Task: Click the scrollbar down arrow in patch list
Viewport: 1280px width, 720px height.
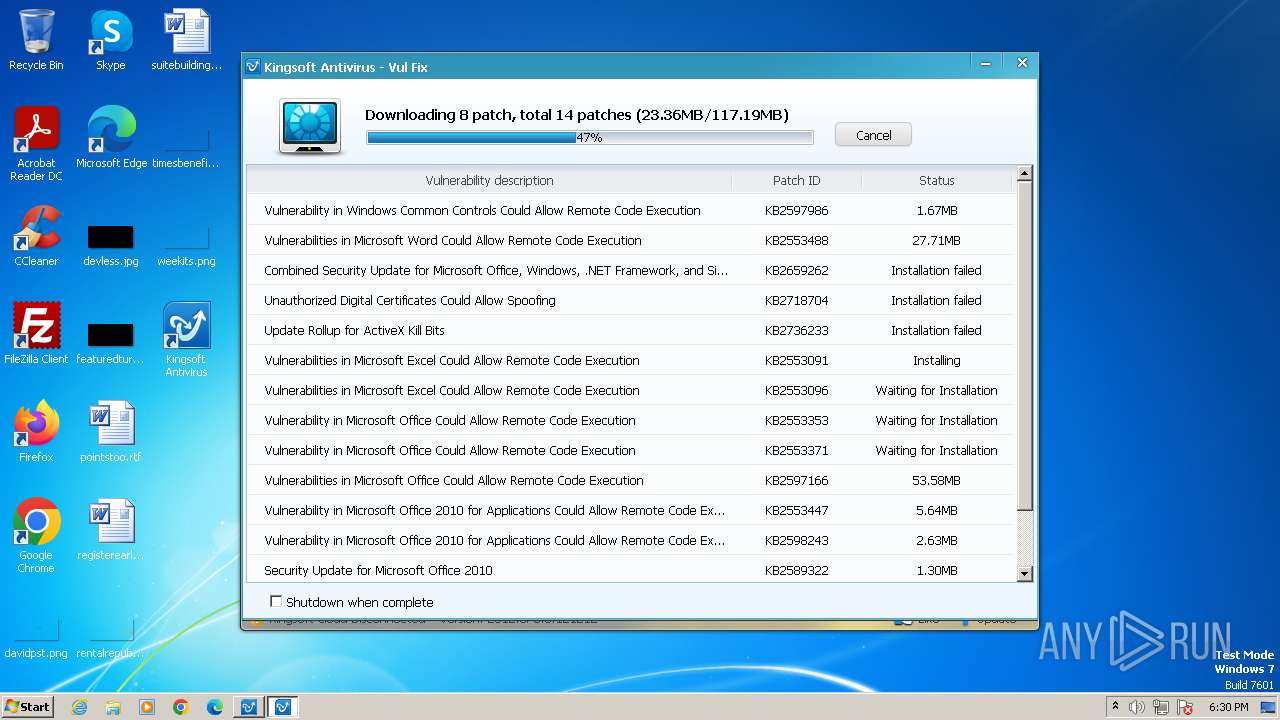Action: (x=1024, y=573)
